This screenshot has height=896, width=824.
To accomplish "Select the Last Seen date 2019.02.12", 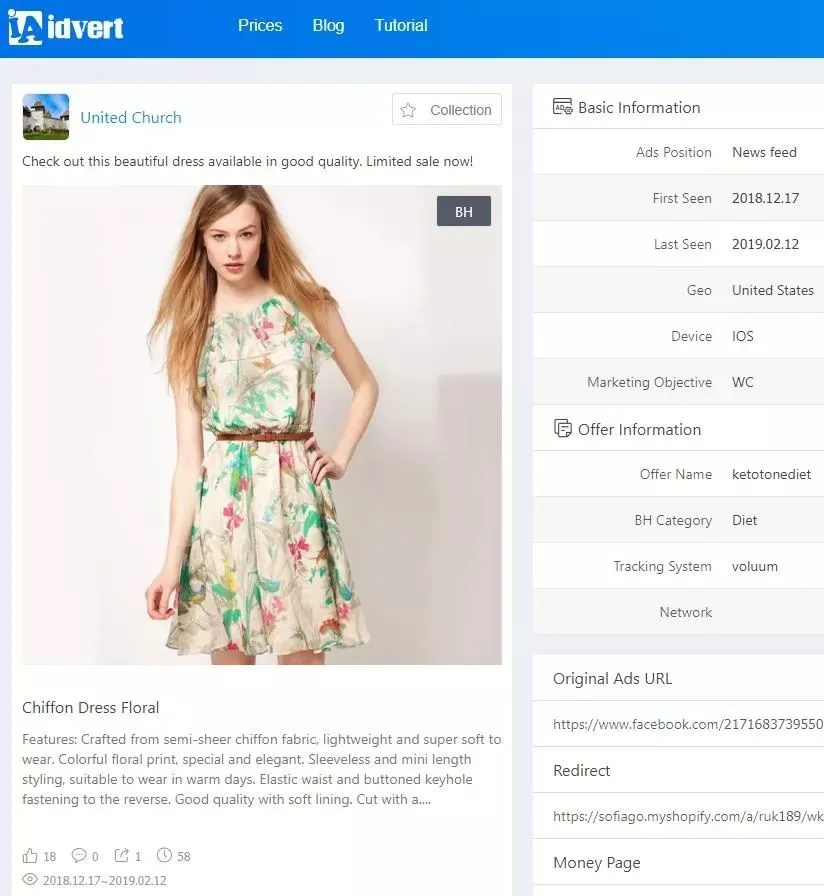I will coord(766,245).
